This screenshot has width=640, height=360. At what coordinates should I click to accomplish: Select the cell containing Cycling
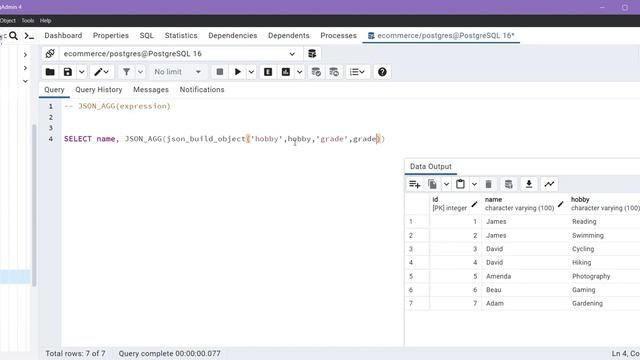coord(604,249)
